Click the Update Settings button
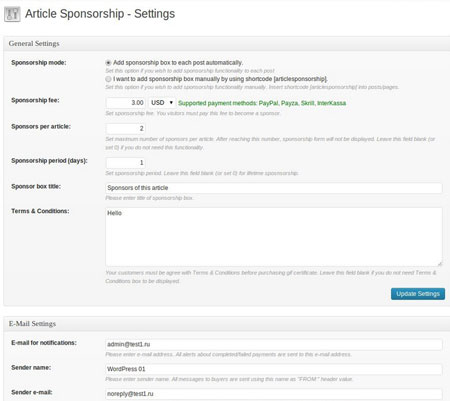Image resolution: width=450 pixels, height=401 pixels. coord(418,294)
